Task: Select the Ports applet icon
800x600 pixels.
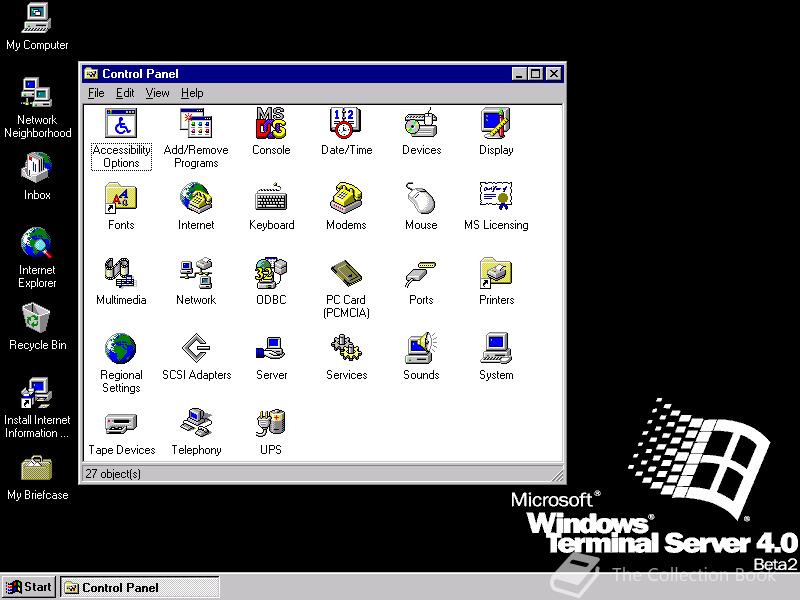Action: 421,273
